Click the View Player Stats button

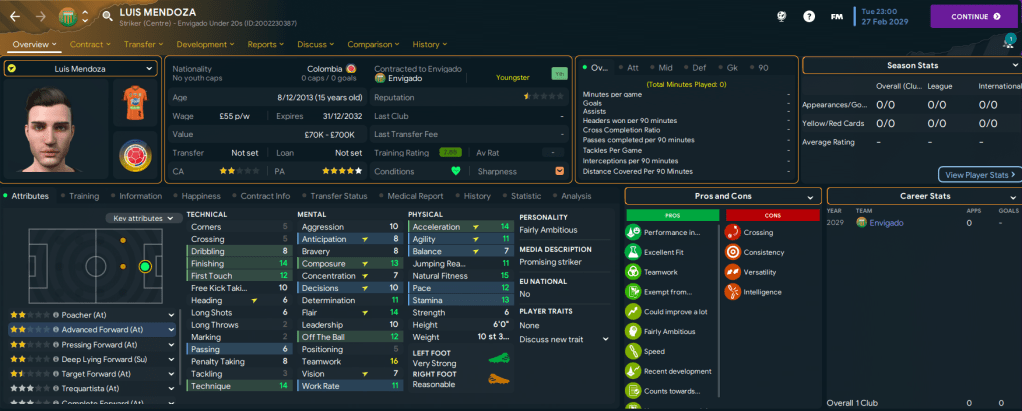pos(979,174)
